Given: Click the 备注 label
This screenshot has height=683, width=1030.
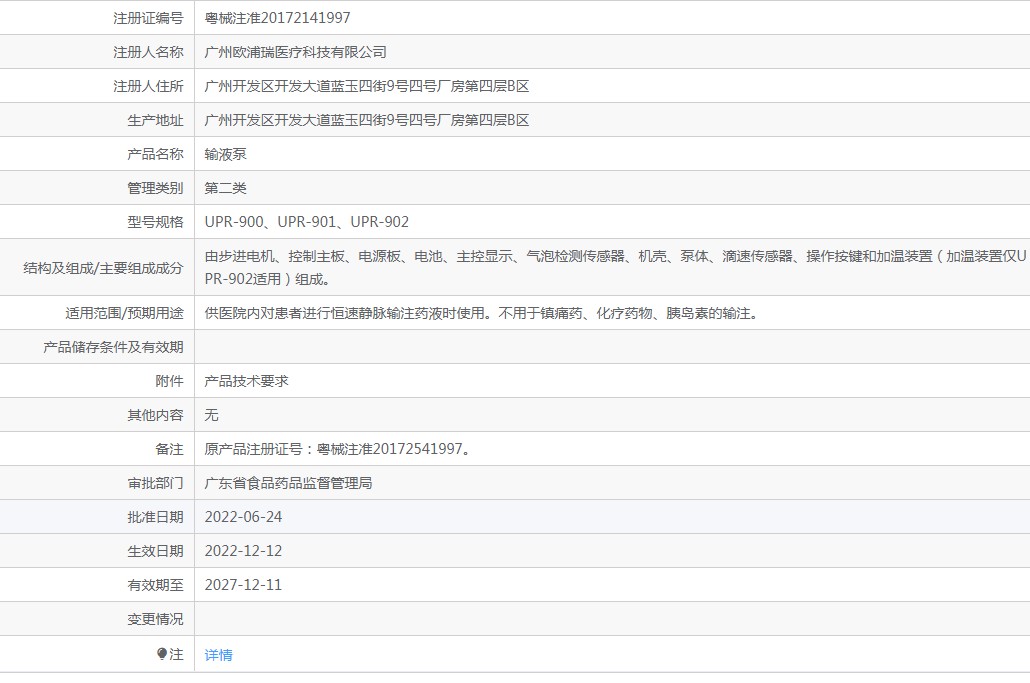Looking at the screenshot, I should coord(169,449).
